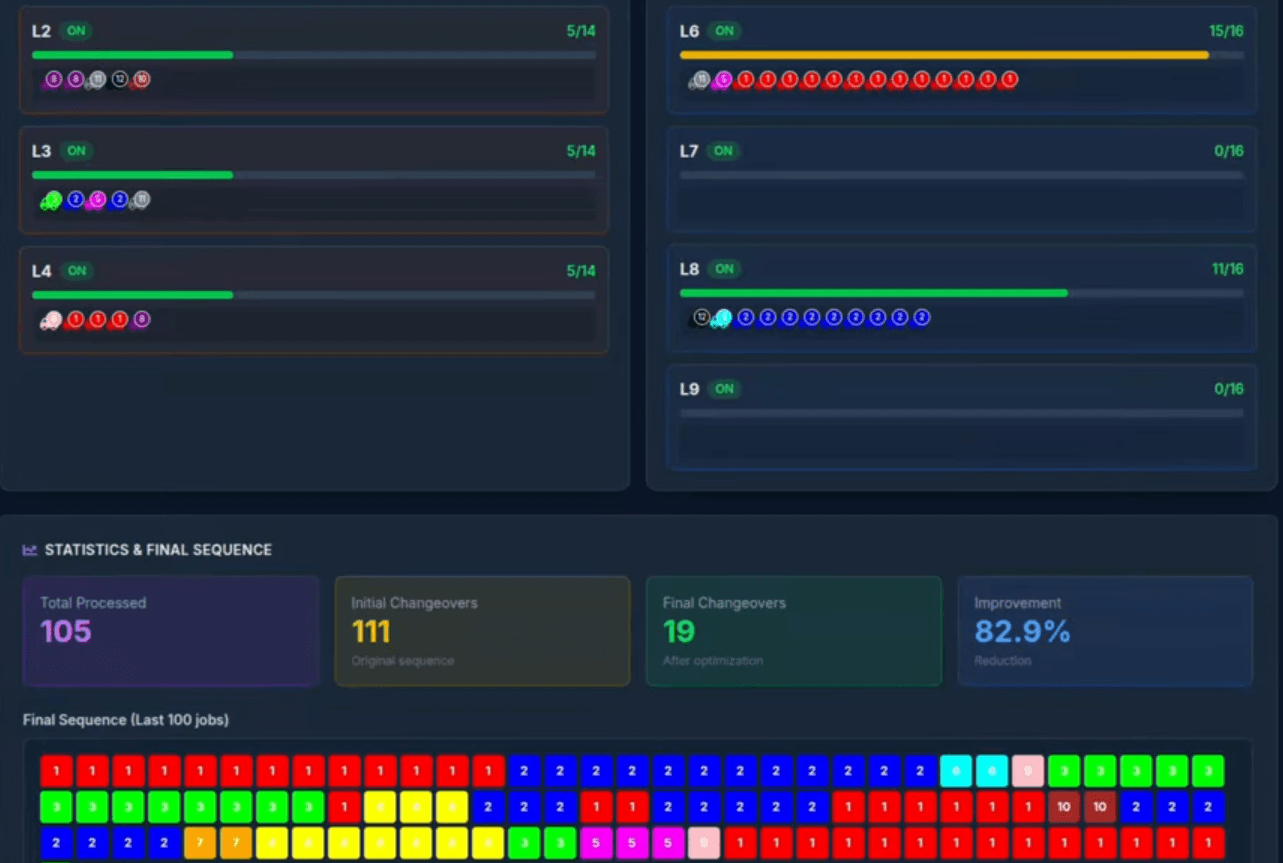Pick the magenta token in lane L3
The width and height of the screenshot is (1283, 863).
[x=97, y=200]
